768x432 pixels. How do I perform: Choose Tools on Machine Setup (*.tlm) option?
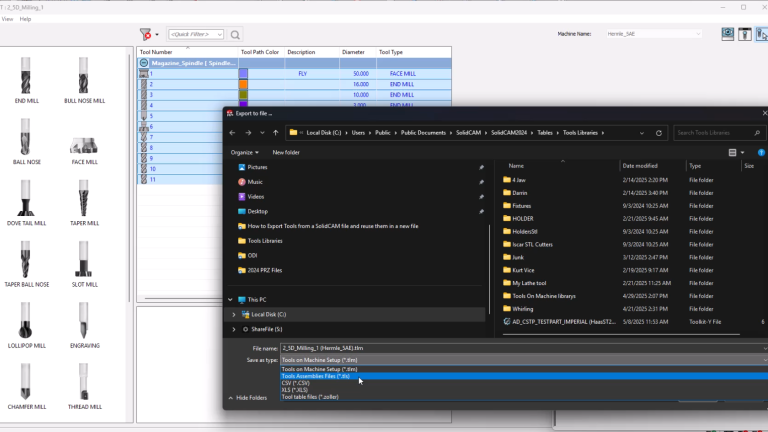[x=524, y=369]
